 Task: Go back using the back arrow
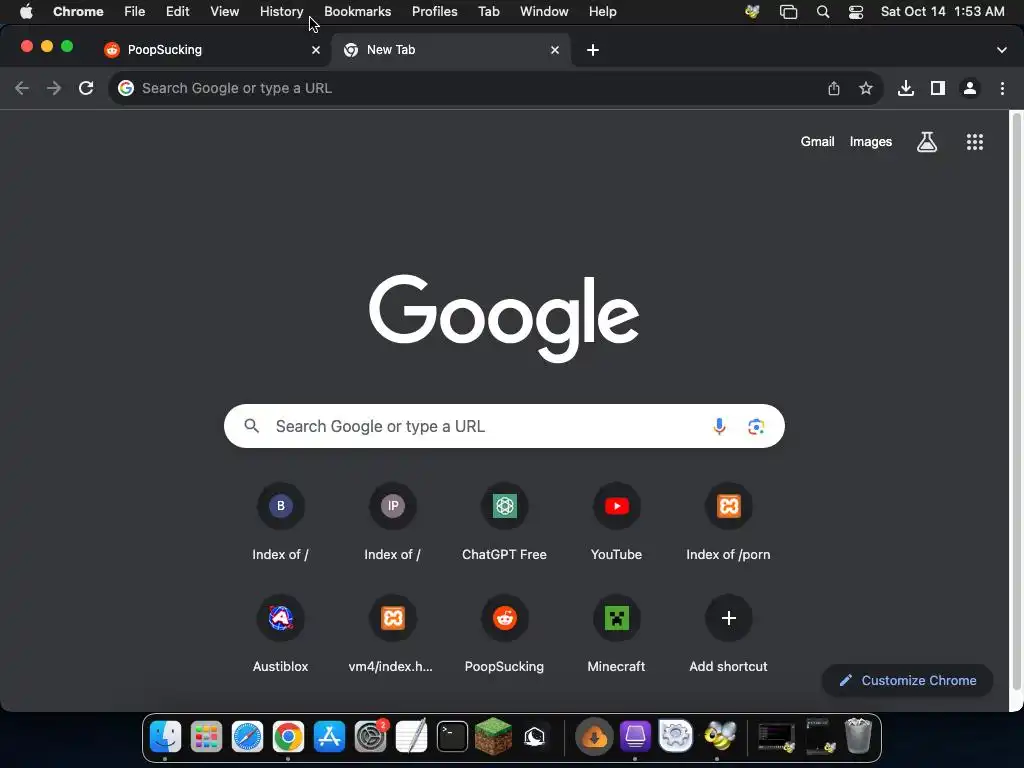[x=22, y=88]
